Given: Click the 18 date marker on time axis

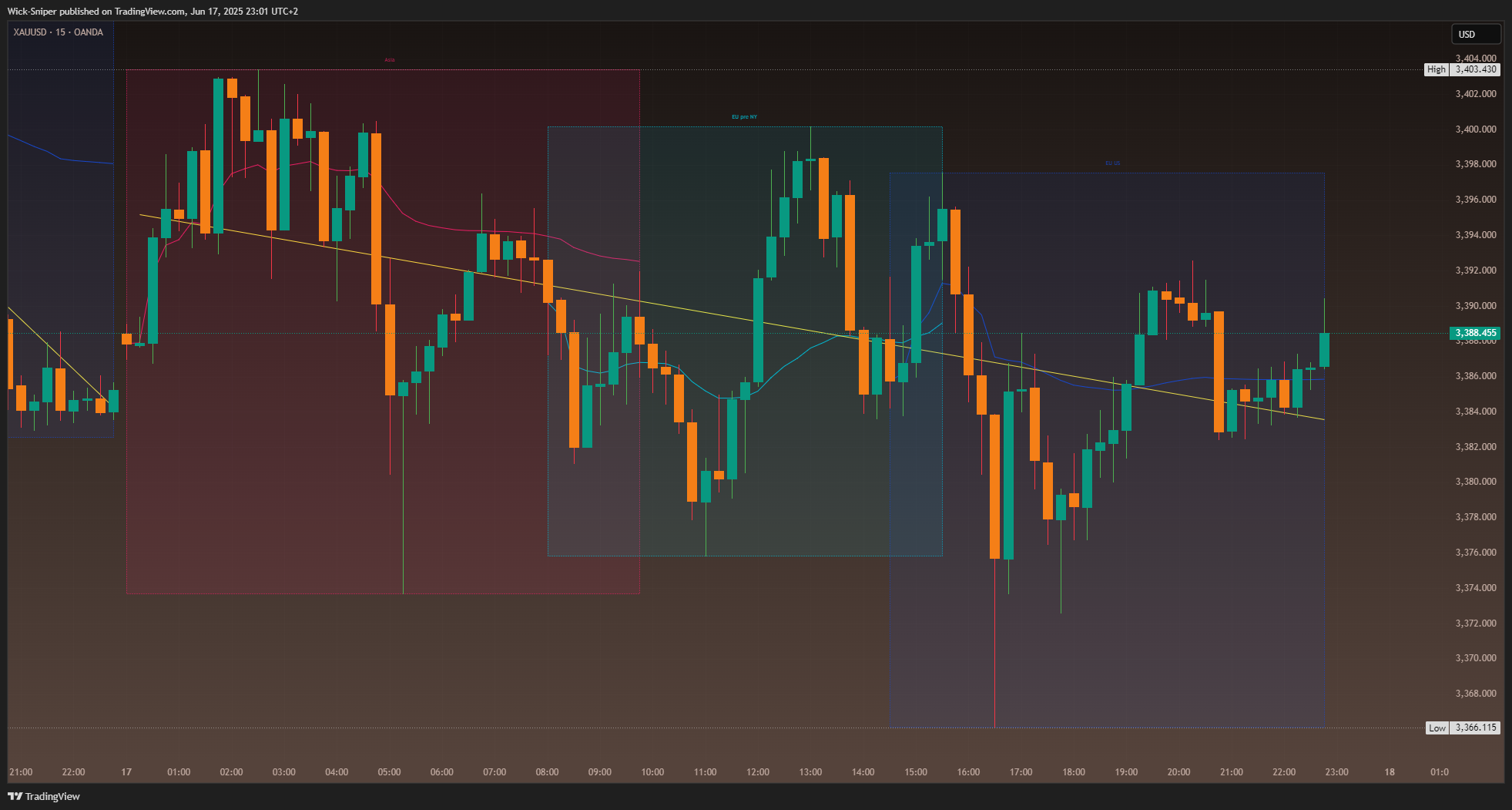Looking at the screenshot, I should coord(1390,772).
